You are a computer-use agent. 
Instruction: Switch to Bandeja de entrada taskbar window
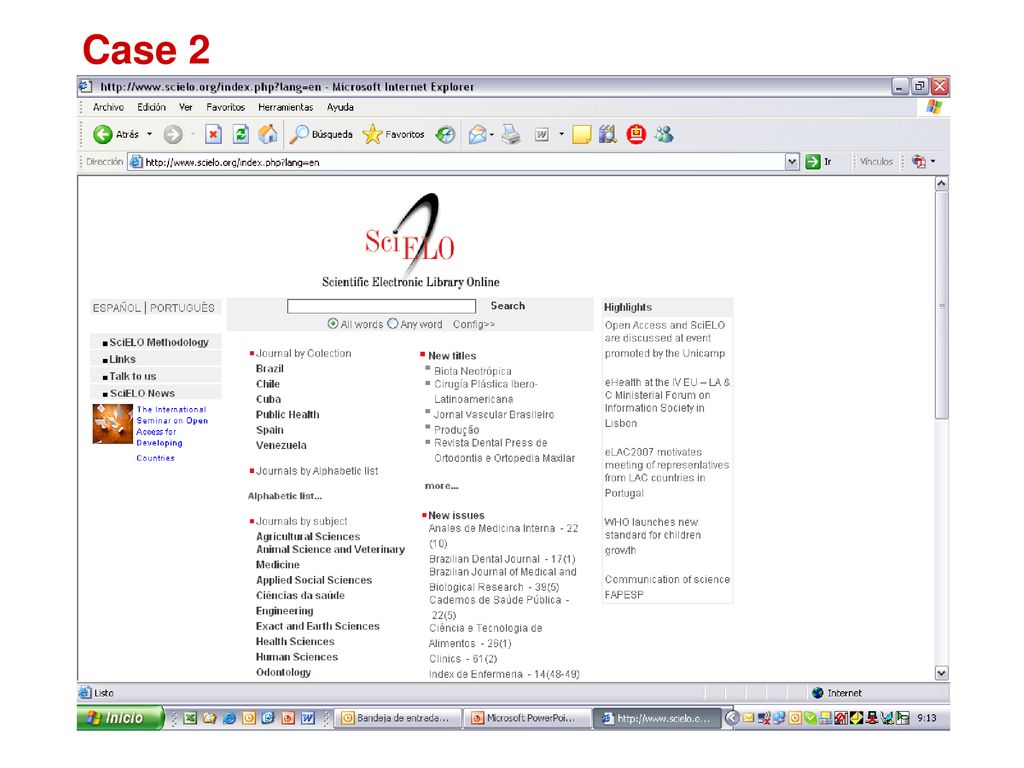(x=398, y=718)
